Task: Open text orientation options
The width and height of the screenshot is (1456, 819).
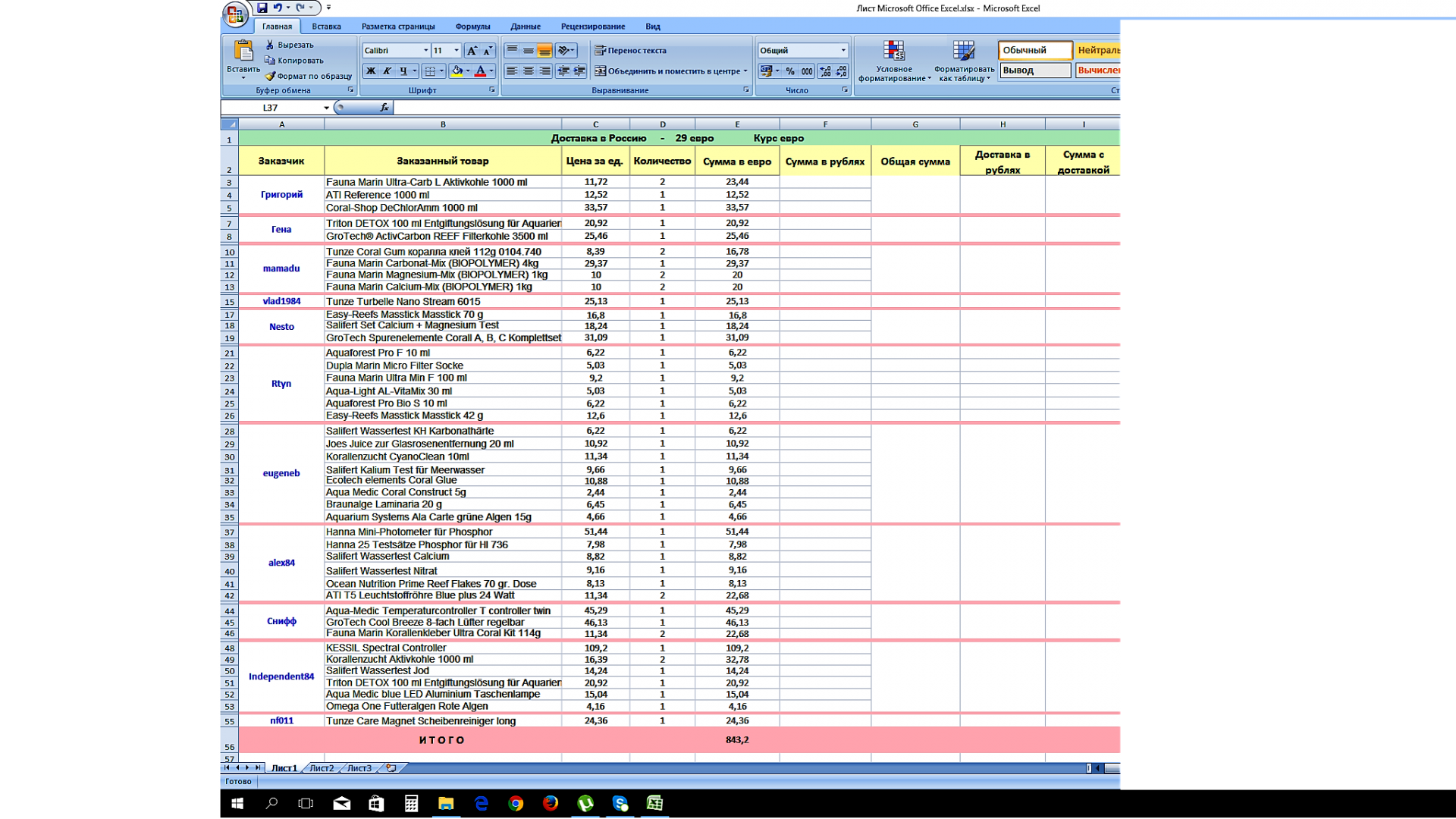Action: [566, 51]
